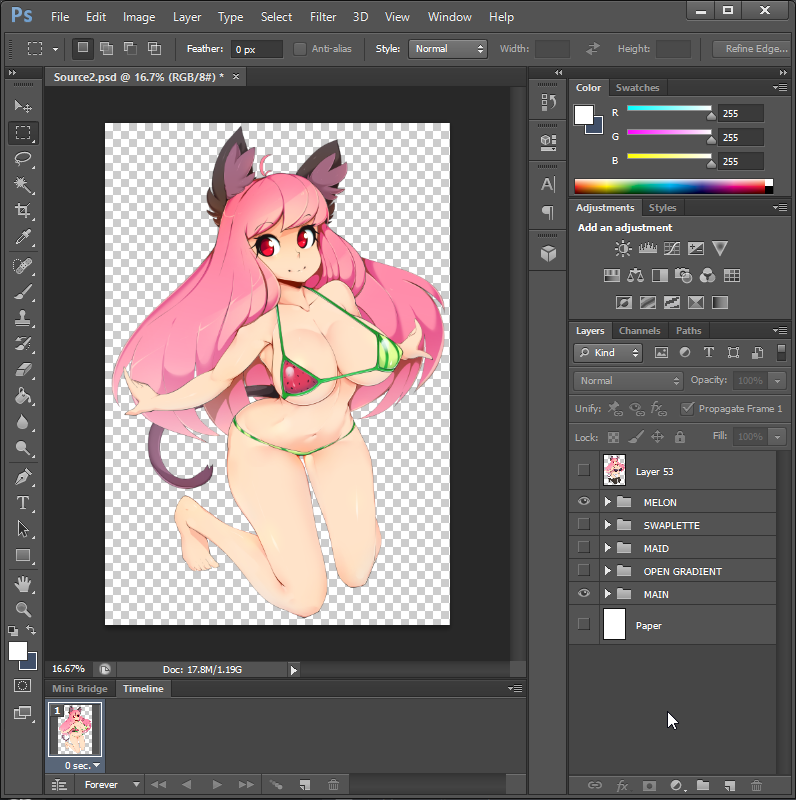Screen dimensions: 796x800
Task: Select the Healing Brush tool
Action: pos(22,265)
